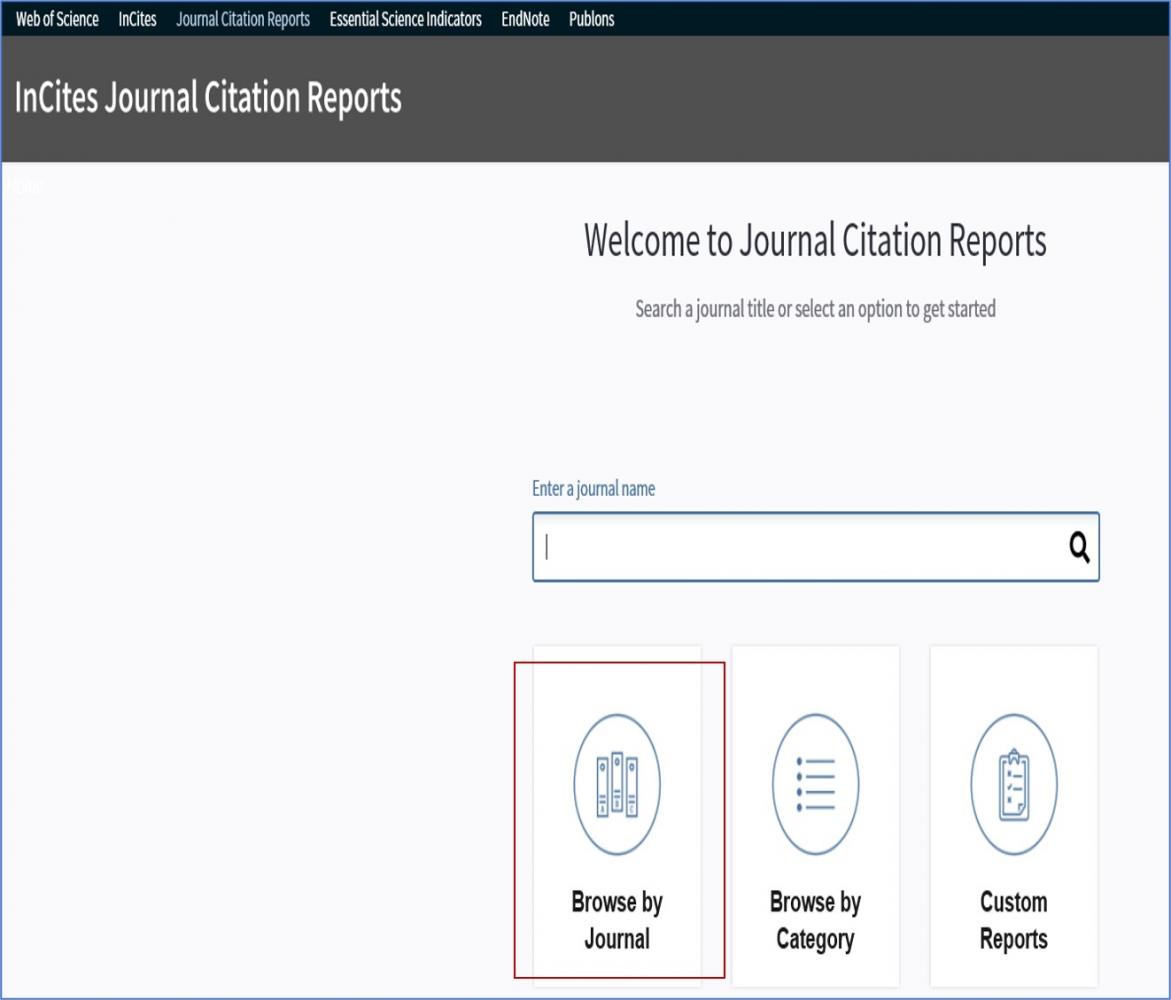Image resolution: width=1171 pixels, height=1000 pixels.
Task: Select Journal Citation Reports nav link
Action: click(x=243, y=19)
